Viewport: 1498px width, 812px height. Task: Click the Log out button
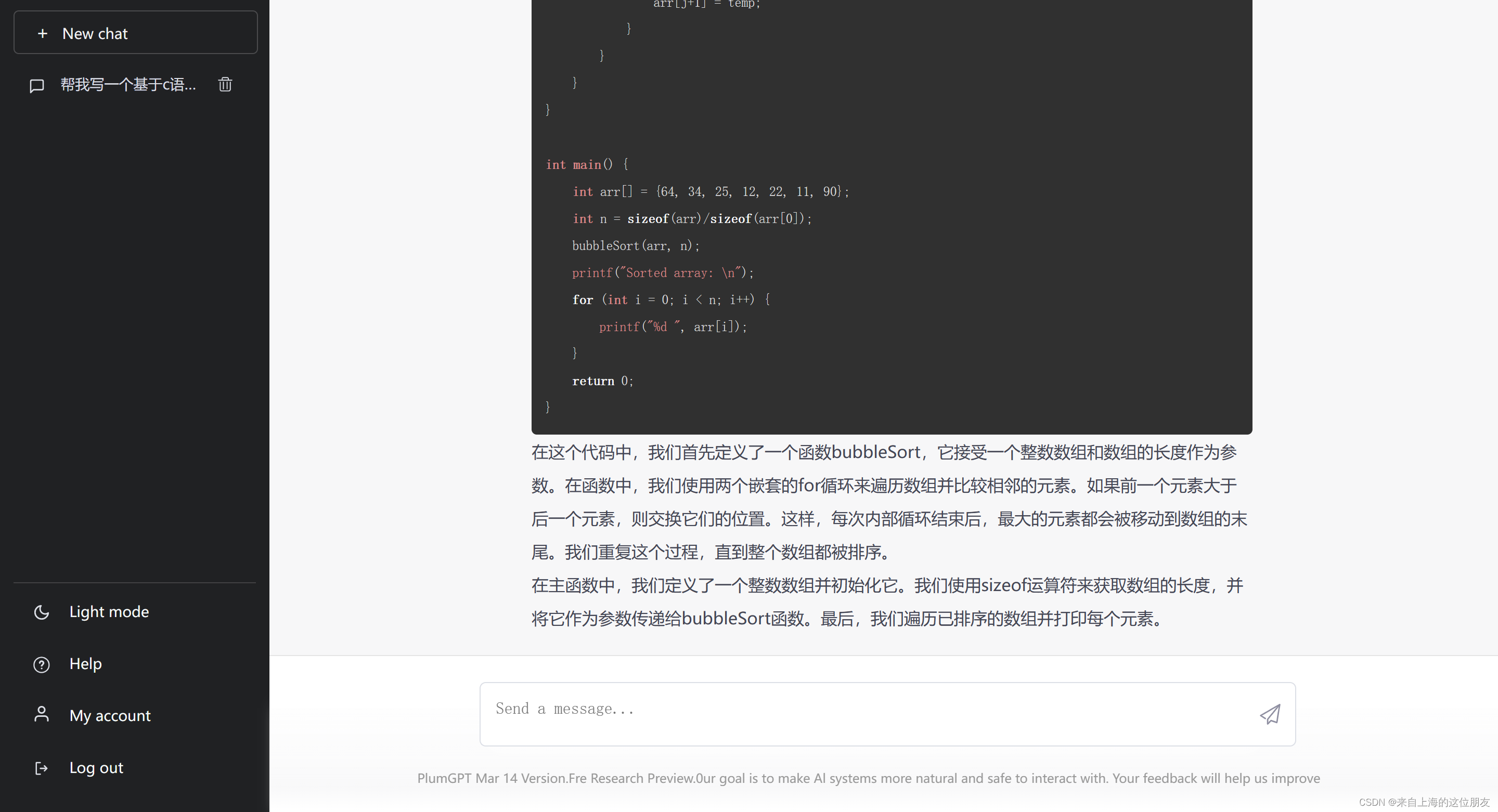pos(96,767)
